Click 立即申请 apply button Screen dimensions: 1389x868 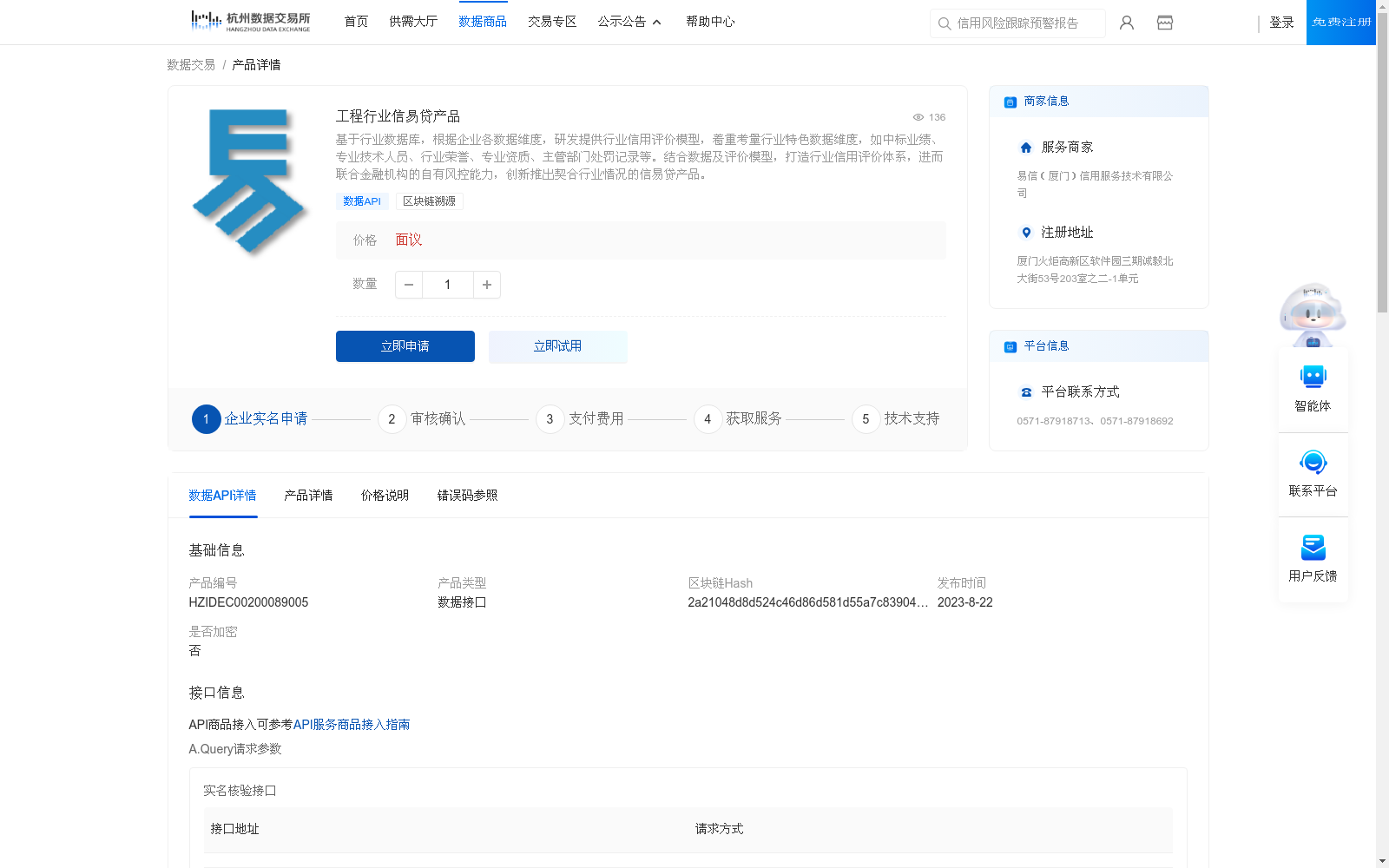click(x=405, y=346)
